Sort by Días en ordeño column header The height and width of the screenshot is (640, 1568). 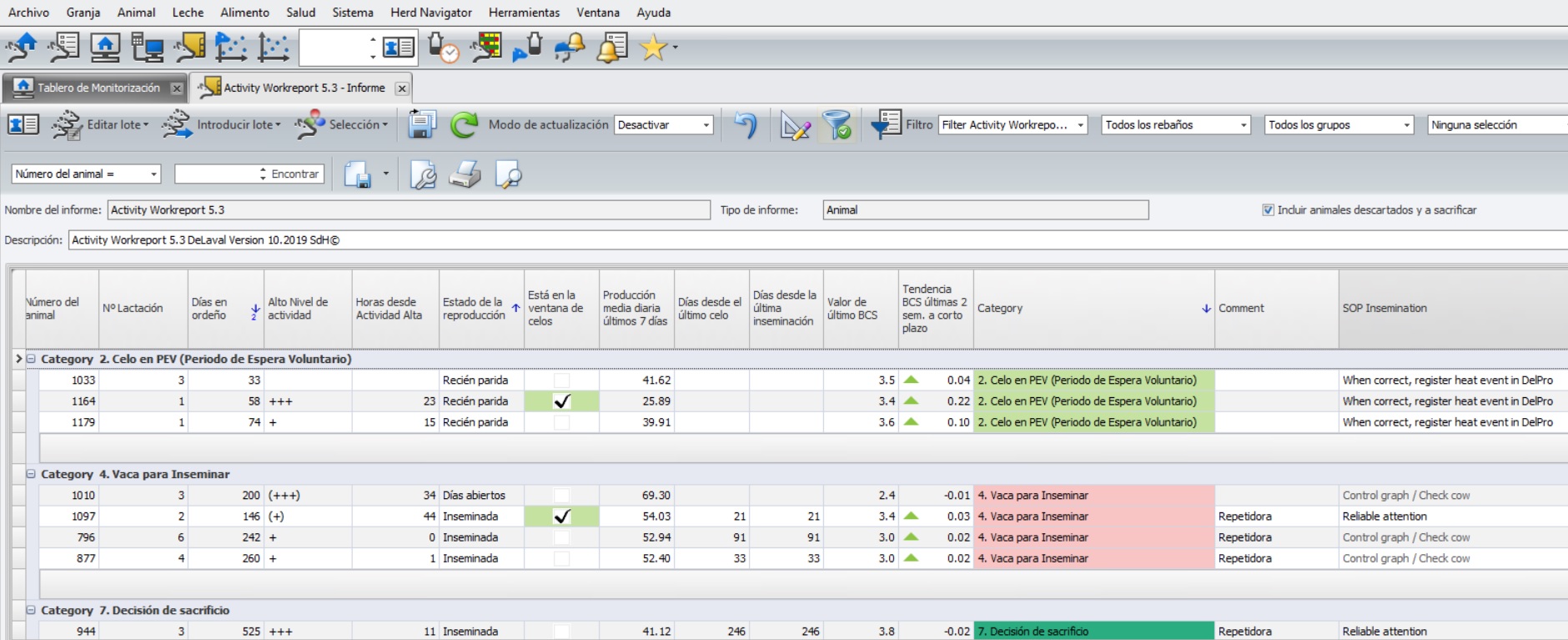pyautogui.click(x=225, y=309)
